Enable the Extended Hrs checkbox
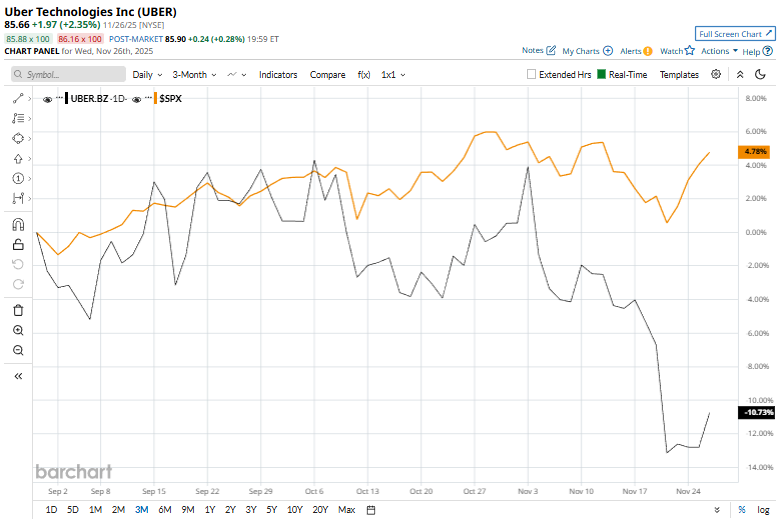Viewport: 777px width, 526px height. [531, 74]
